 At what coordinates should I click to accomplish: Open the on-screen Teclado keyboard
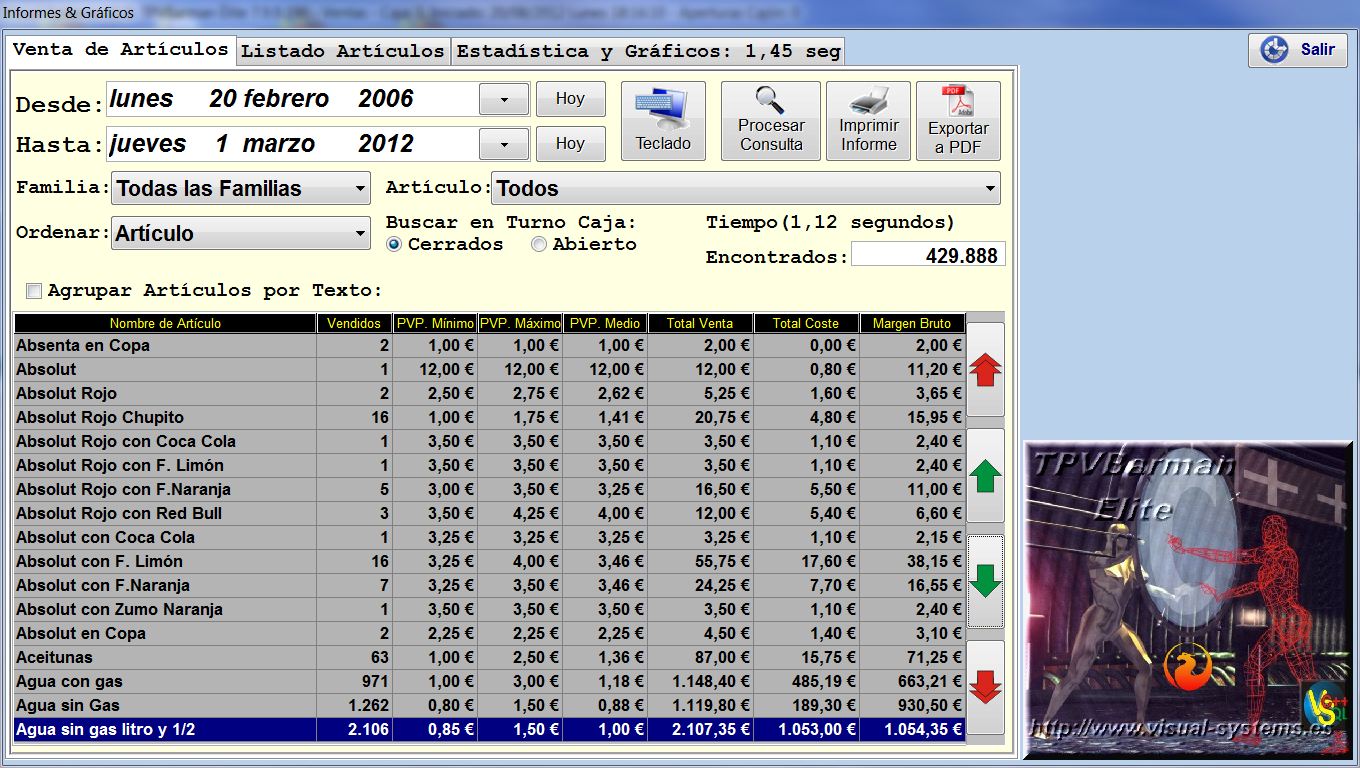point(663,121)
